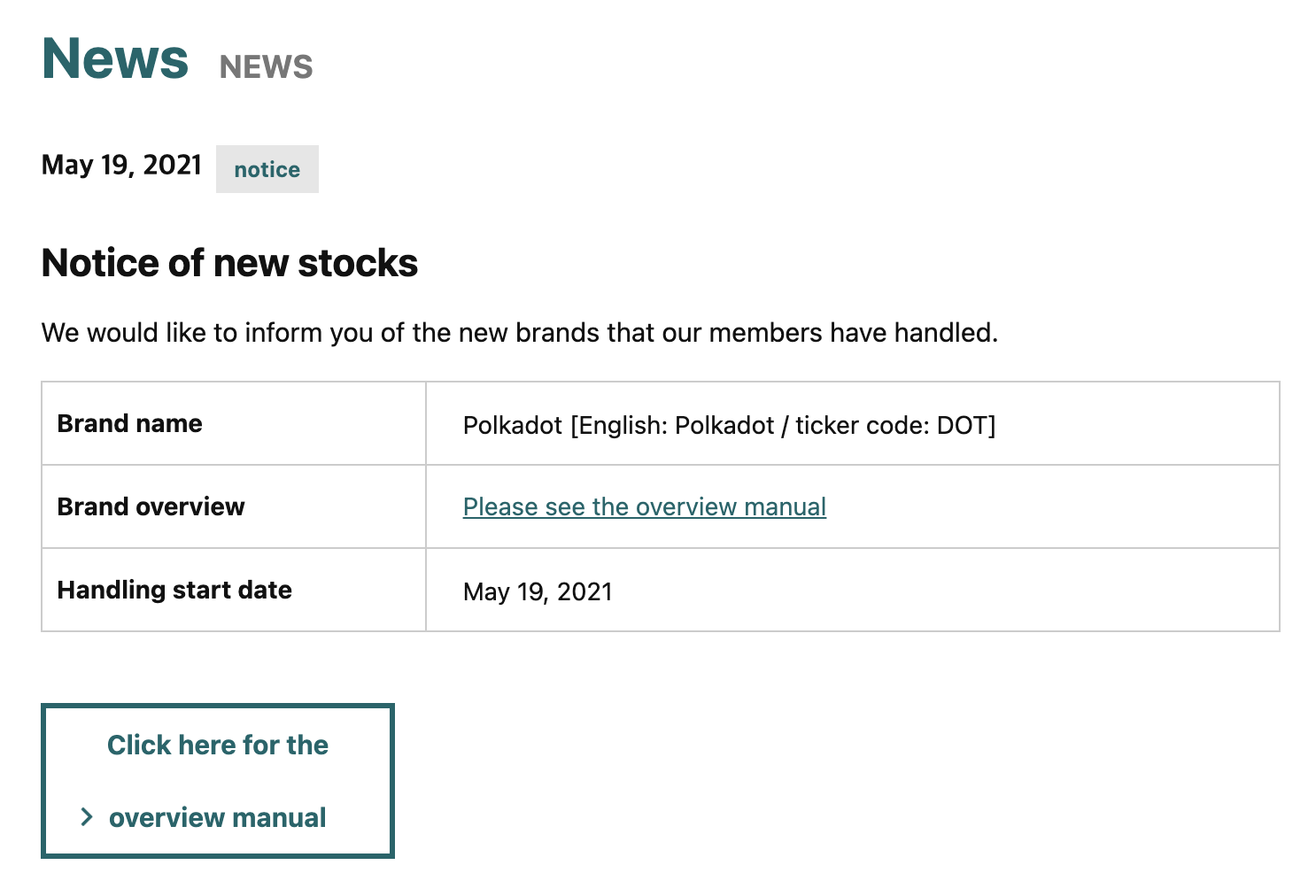Click the 'Brand overview' row label

point(151,507)
